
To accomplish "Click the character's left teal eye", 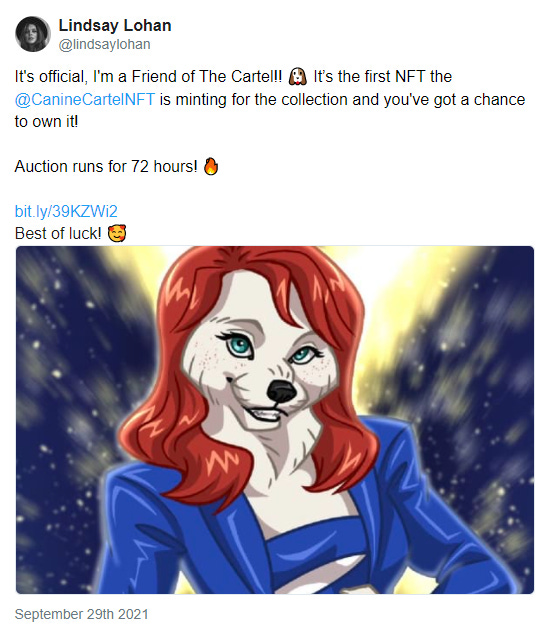I will click(239, 345).
